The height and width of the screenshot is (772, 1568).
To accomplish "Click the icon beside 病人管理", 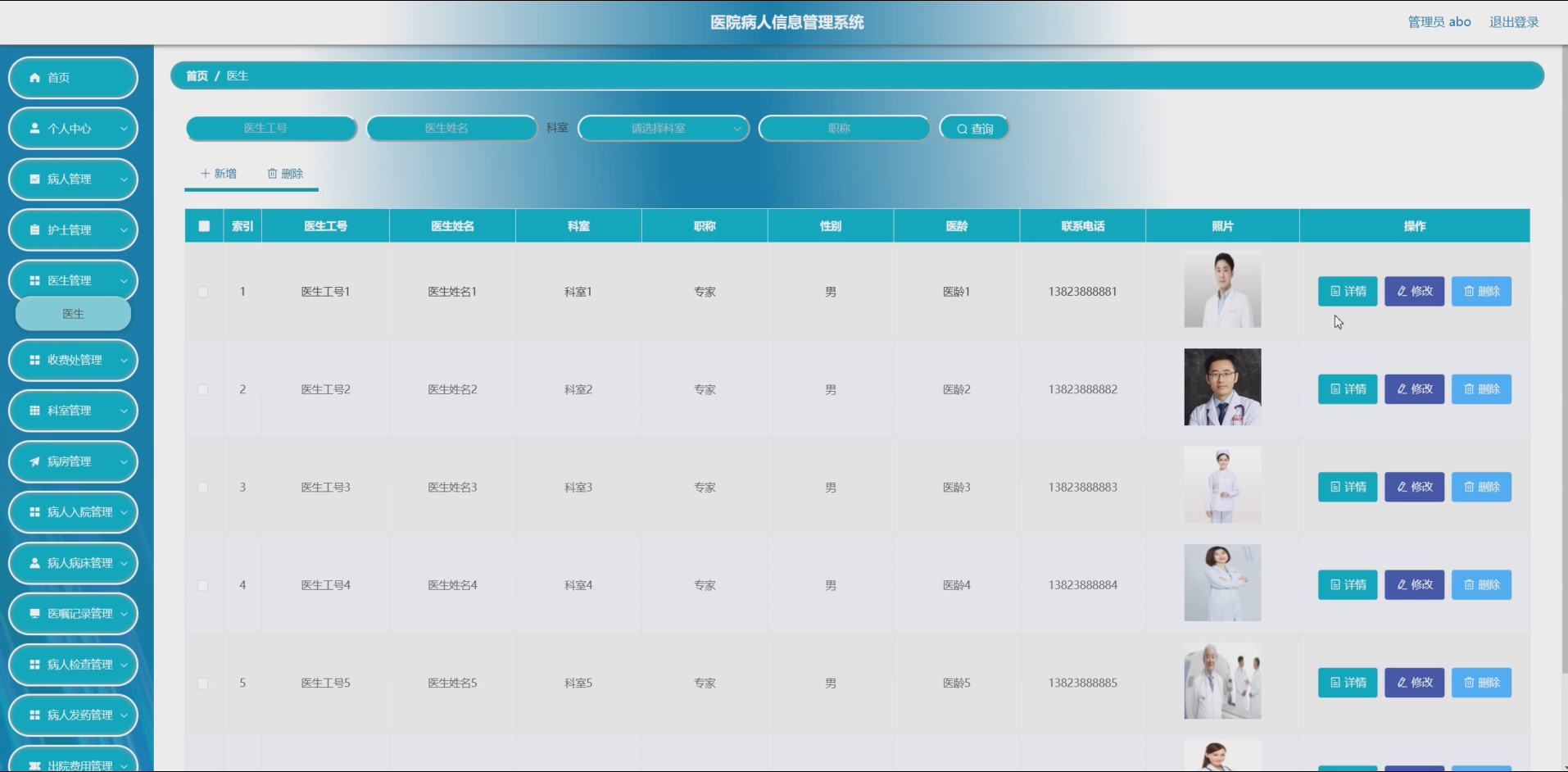I will tap(34, 179).
